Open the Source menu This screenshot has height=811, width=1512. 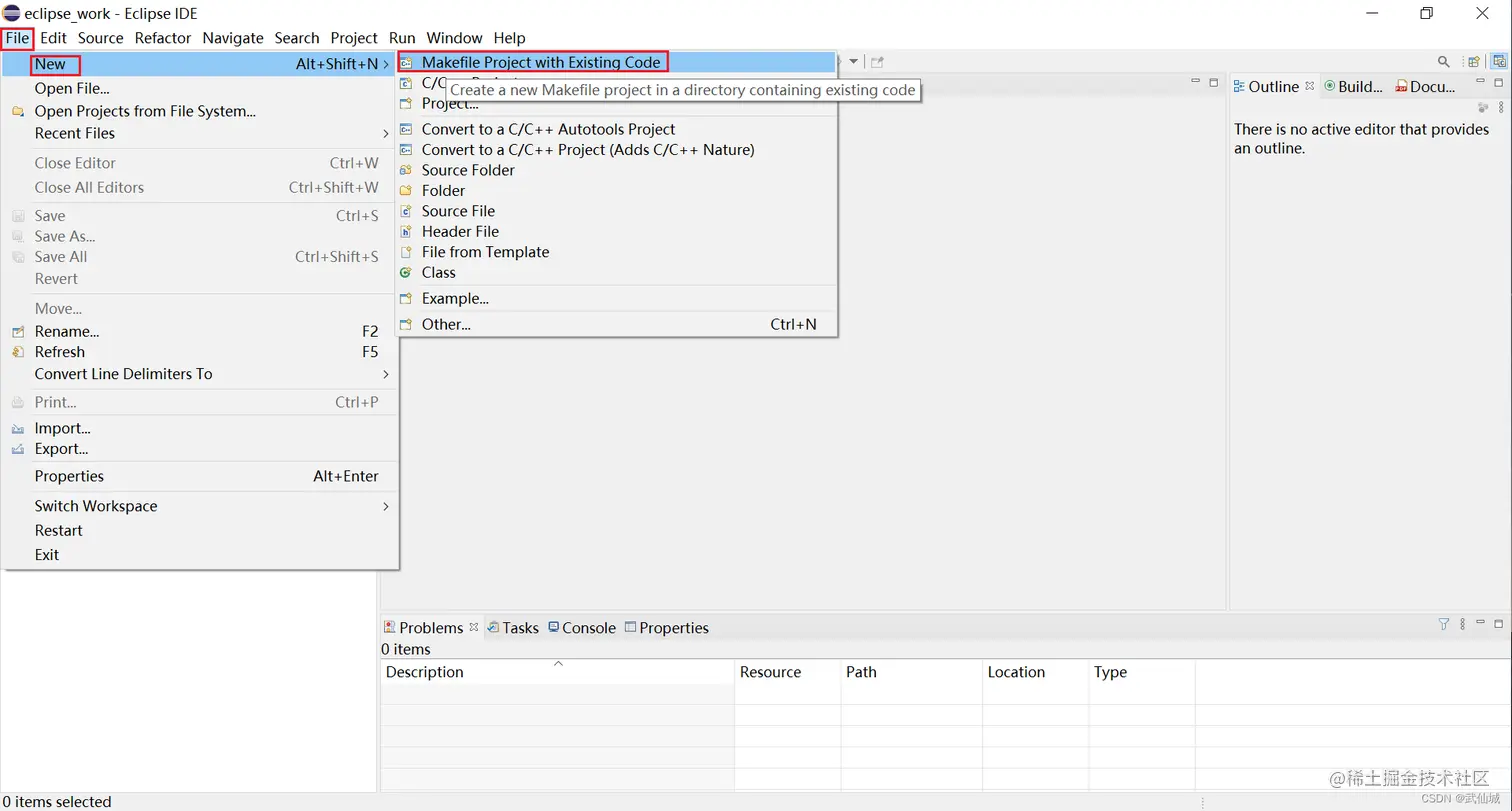click(x=101, y=38)
